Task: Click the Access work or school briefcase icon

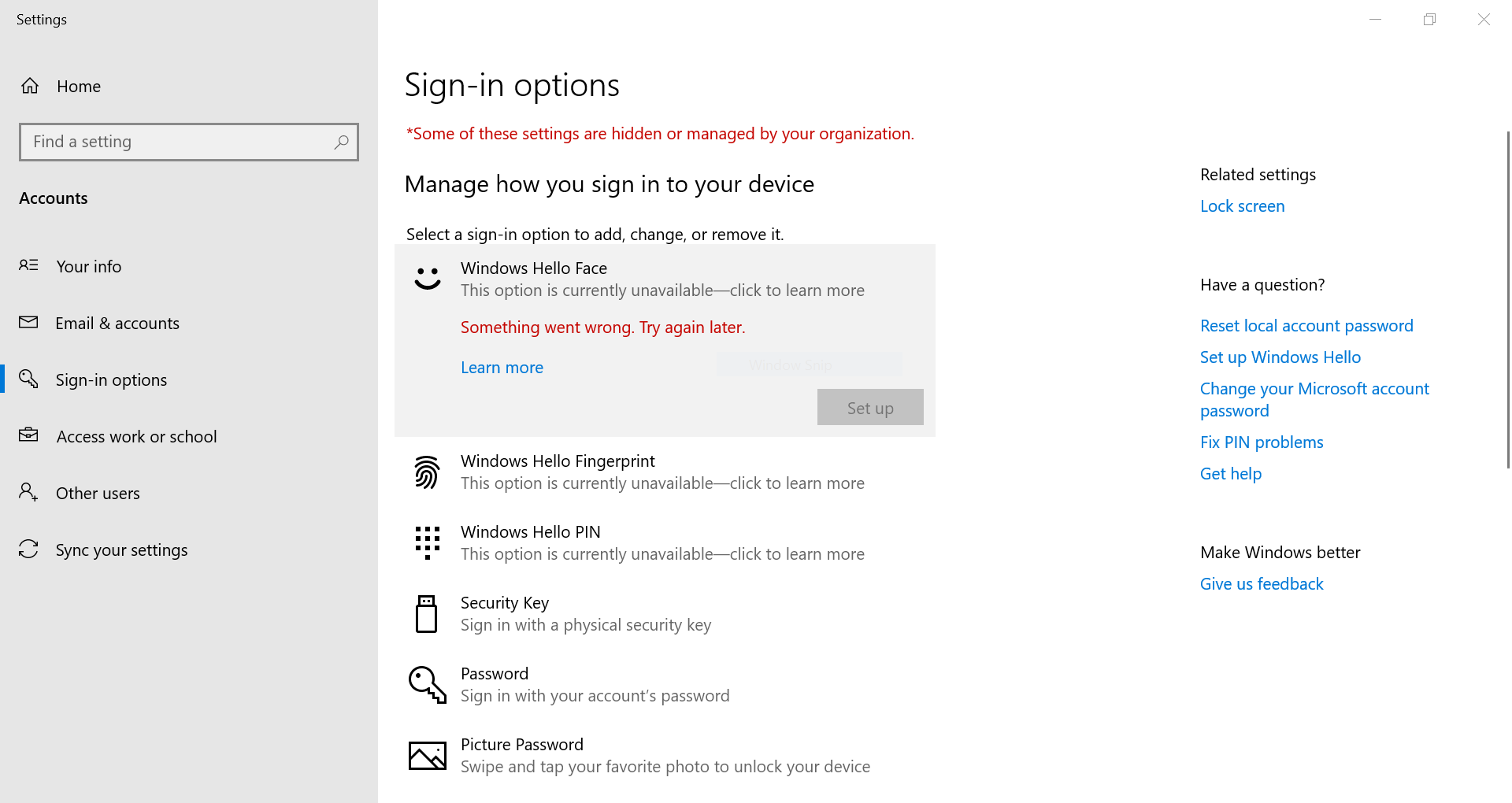Action: tap(28, 435)
